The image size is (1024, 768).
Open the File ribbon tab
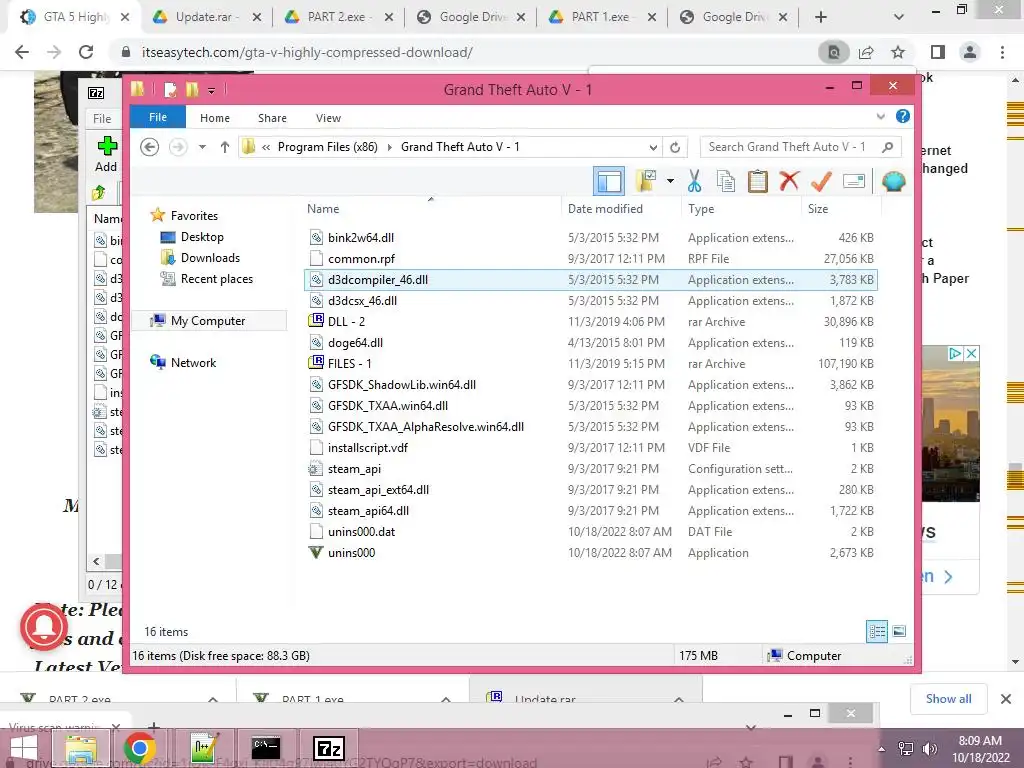tap(158, 117)
